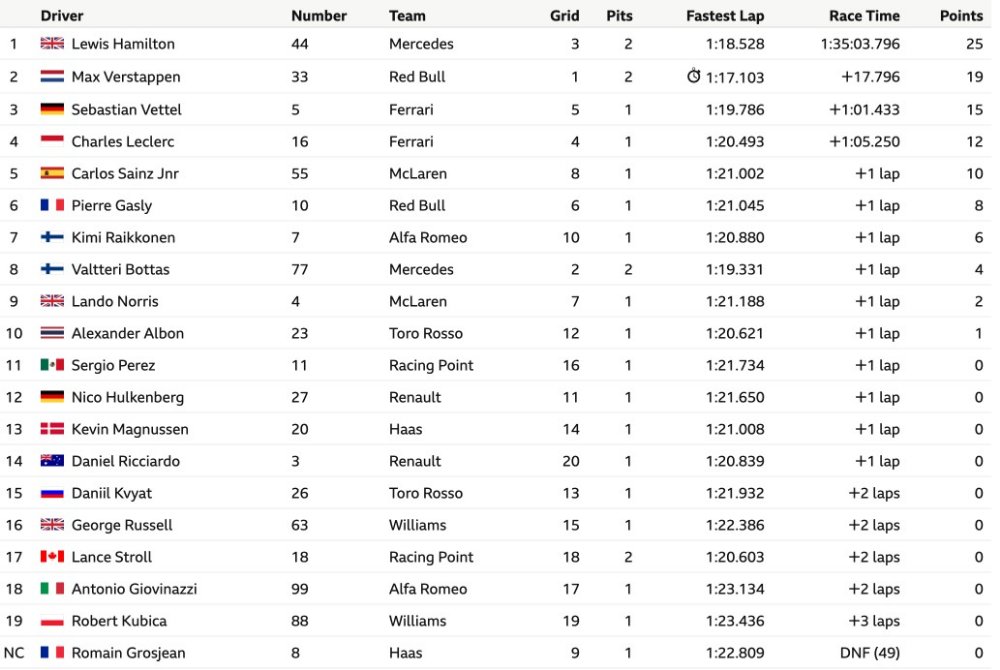The width and height of the screenshot is (1000, 670).
Task: Click the Canadian flag beside Lance Stroll
Action: tap(52, 556)
